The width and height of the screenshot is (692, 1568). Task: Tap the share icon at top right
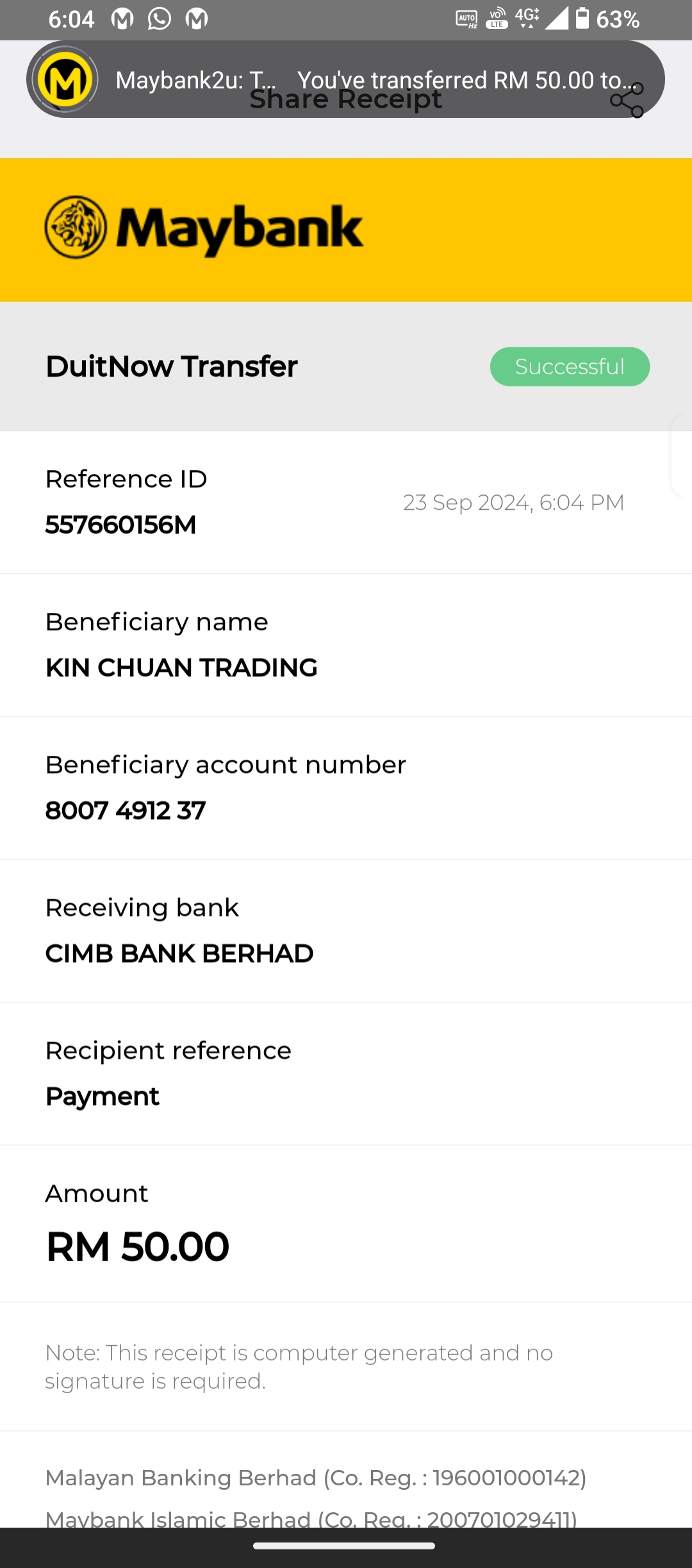(627, 101)
